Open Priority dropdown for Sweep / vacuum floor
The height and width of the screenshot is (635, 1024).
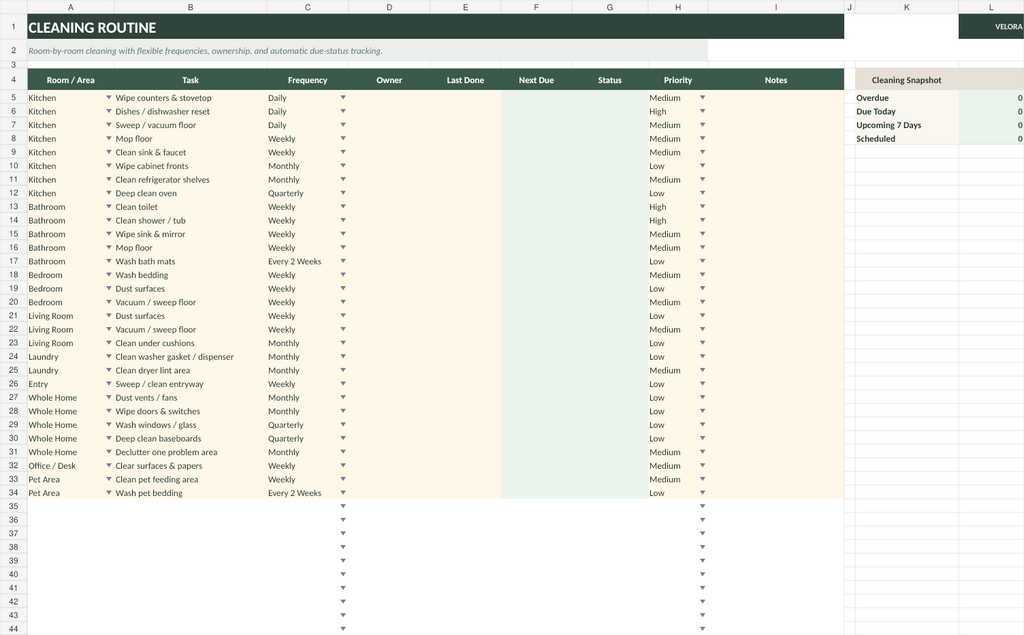click(703, 125)
